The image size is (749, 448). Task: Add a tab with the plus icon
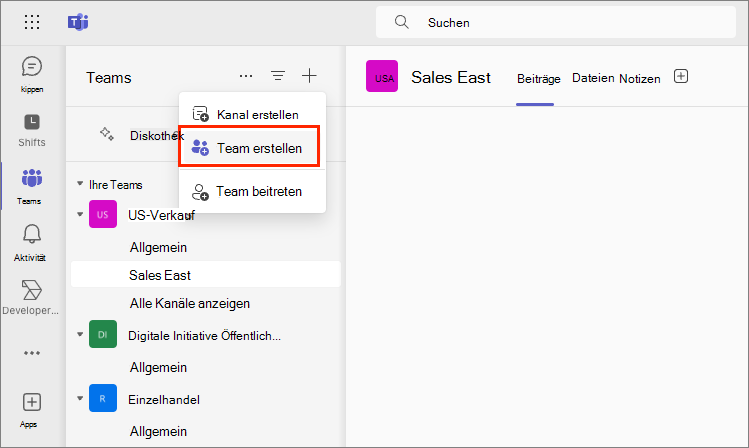(681, 76)
